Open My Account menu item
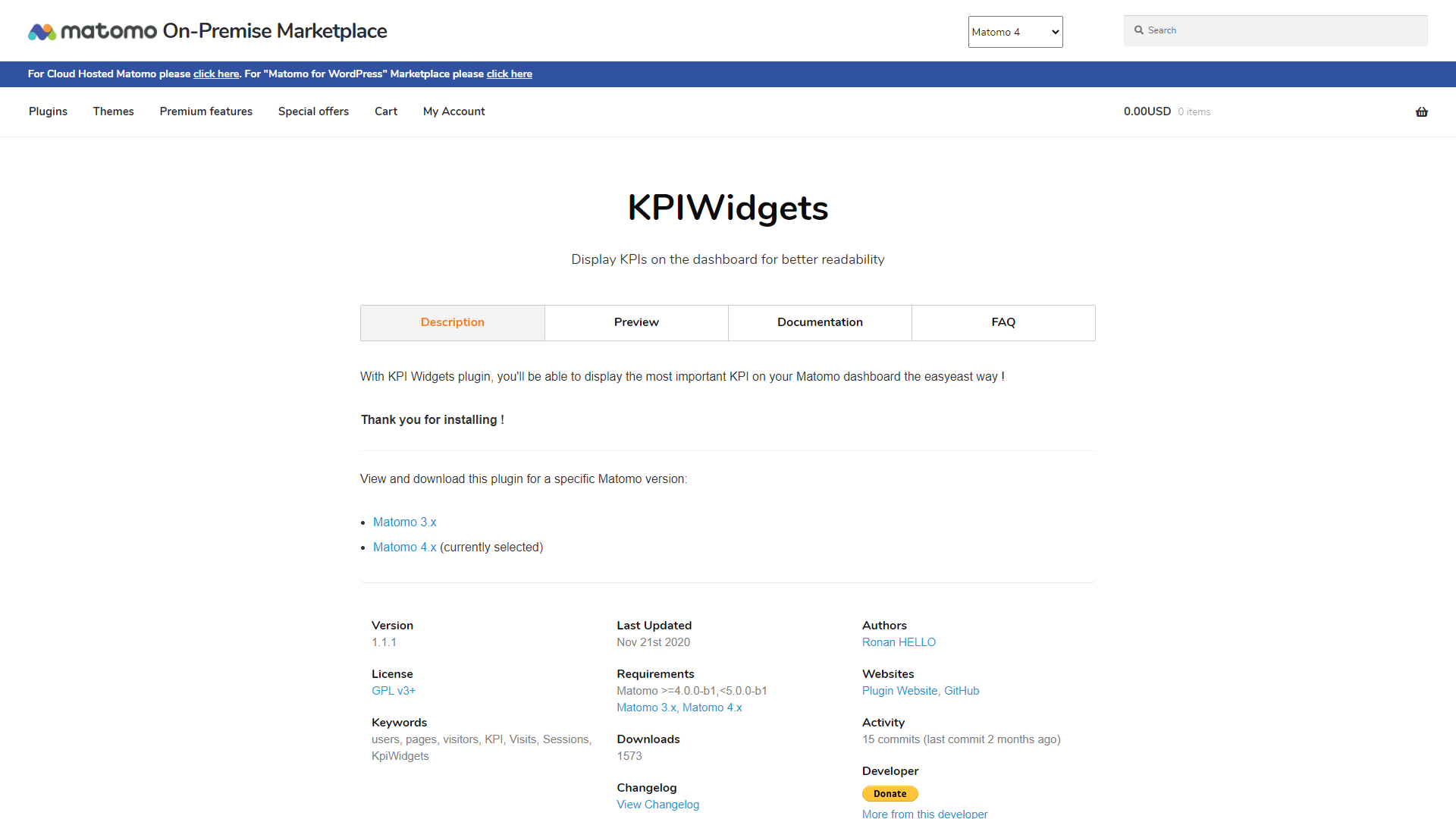1456x819 pixels. pyautogui.click(x=453, y=111)
